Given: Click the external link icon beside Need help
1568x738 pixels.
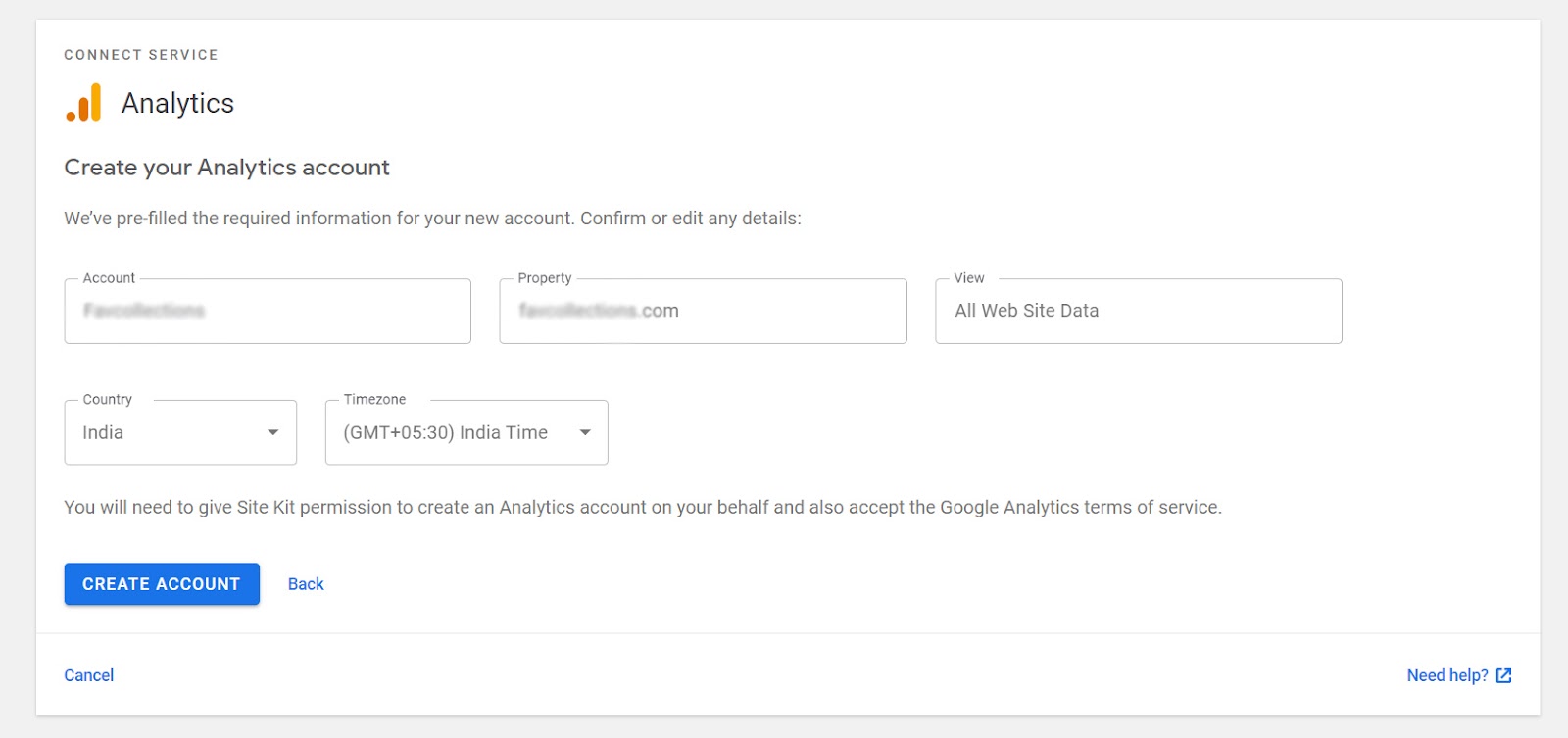Looking at the screenshot, I should click(1504, 675).
